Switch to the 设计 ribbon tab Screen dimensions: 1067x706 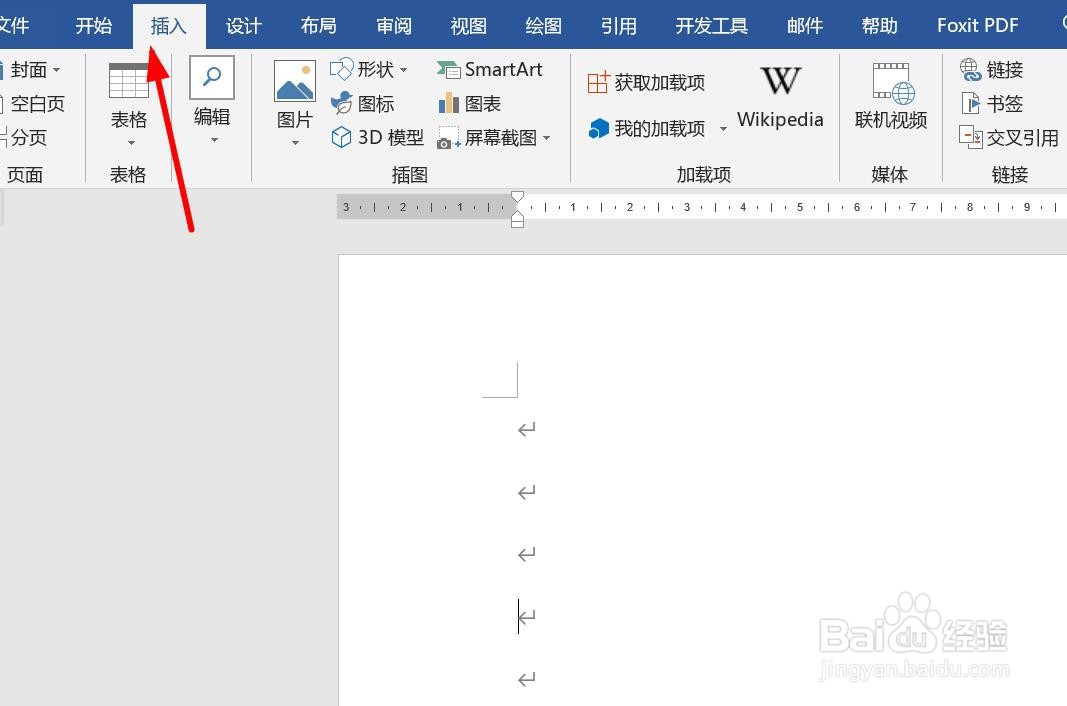(243, 25)
